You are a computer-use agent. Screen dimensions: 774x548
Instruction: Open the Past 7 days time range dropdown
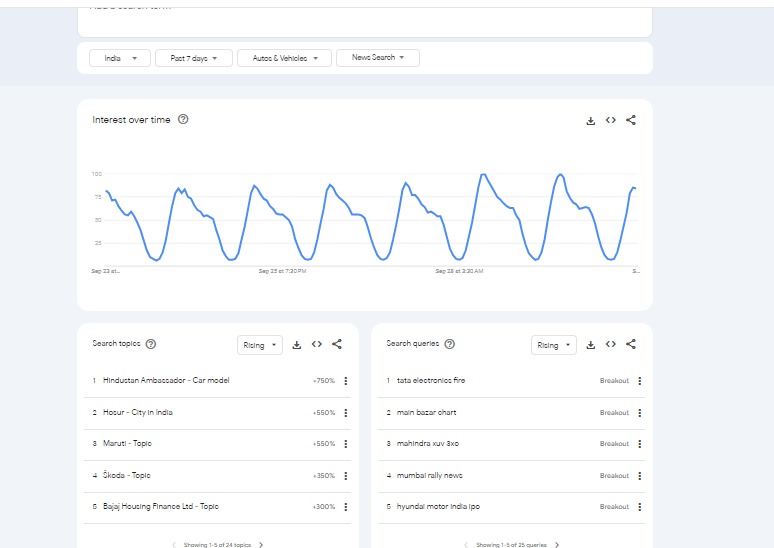194,58
